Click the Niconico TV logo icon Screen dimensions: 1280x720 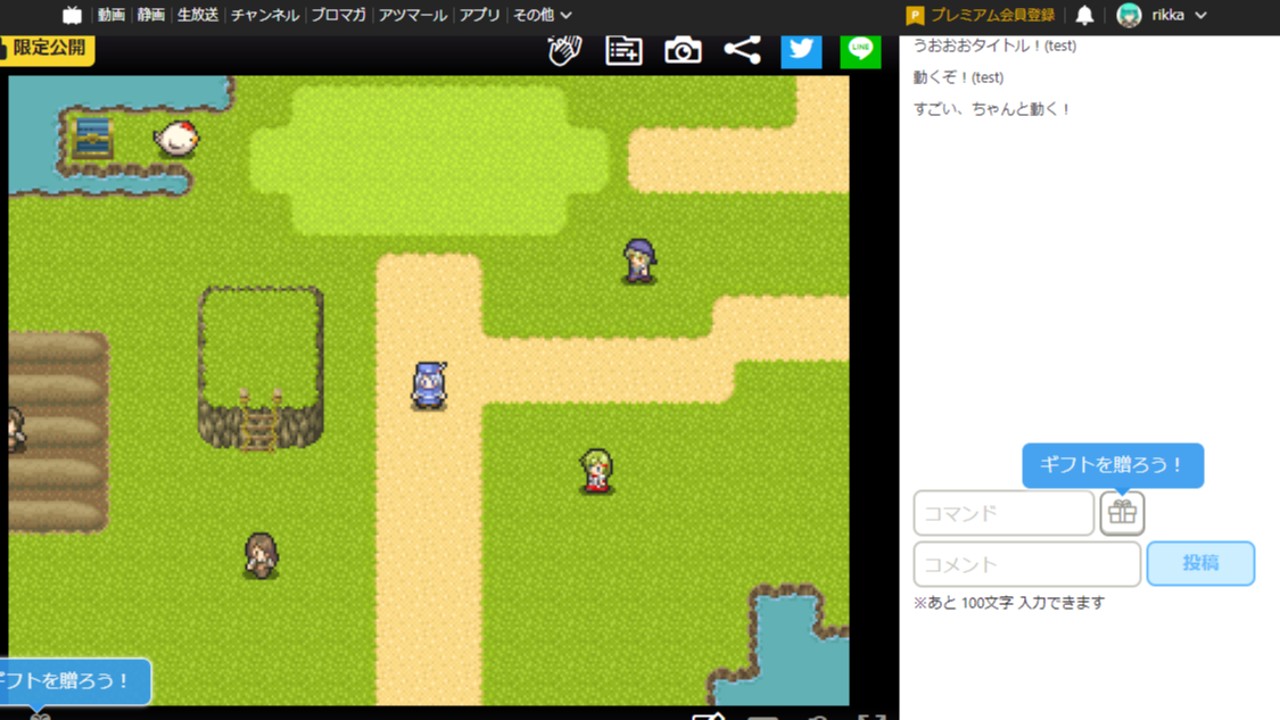pos(72,15)
